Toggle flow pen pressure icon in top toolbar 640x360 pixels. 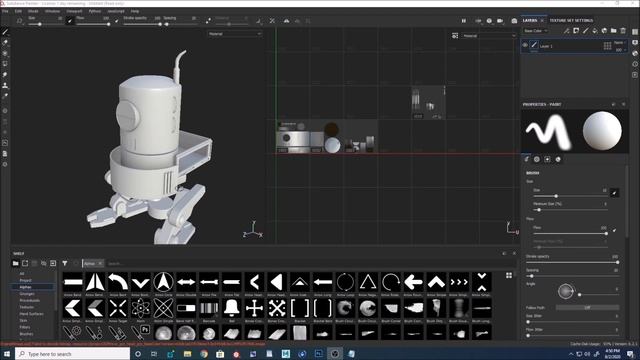tap(116, 20)
